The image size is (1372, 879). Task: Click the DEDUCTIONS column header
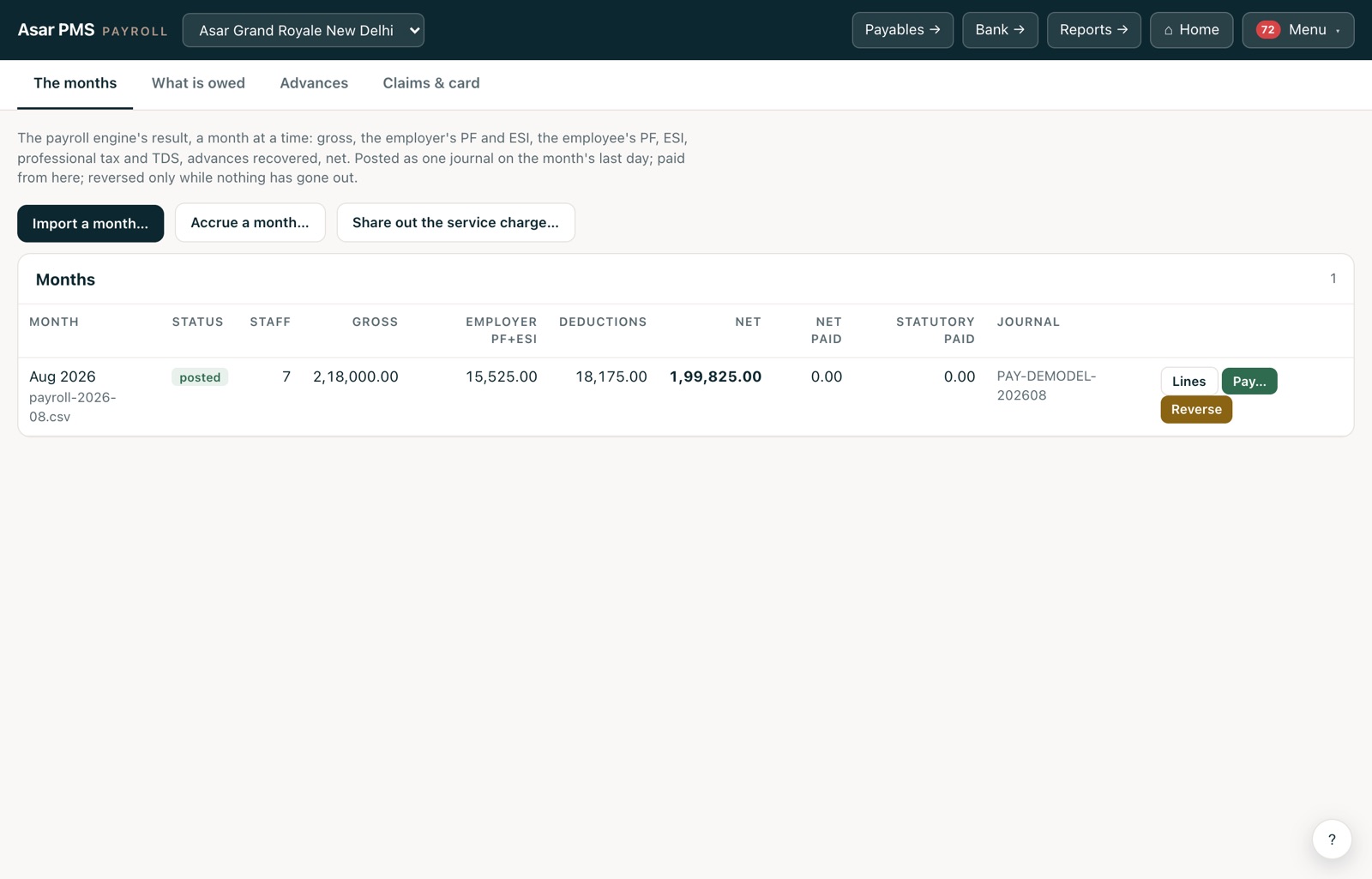click(603, 322)
